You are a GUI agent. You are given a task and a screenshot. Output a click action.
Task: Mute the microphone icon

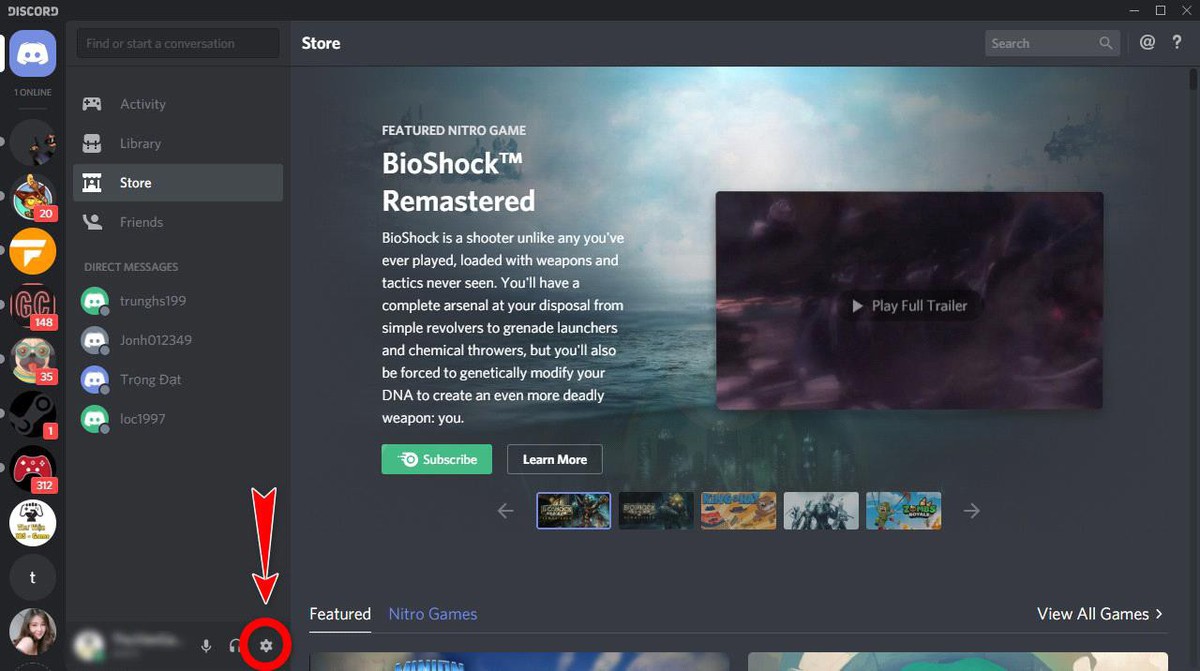206,646
